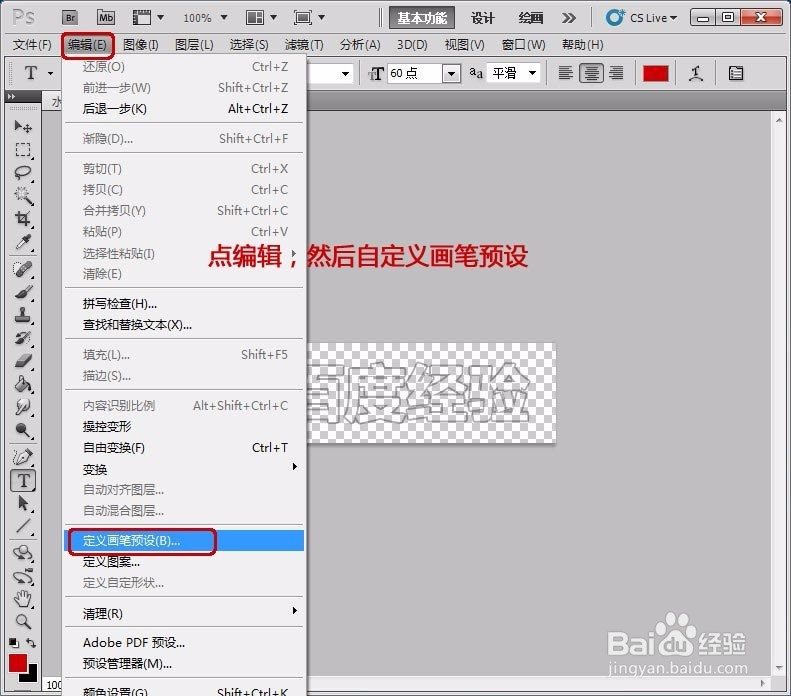Switch to 绘画 workspace
791x696 pixels.
click(531, 18)
